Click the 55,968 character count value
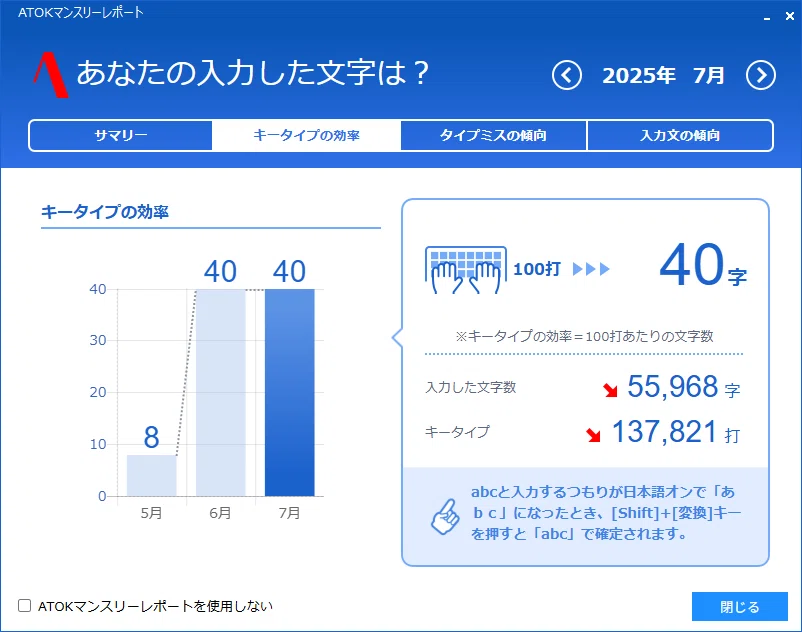This screenshot has height=632, width=802. pos(673,387)
